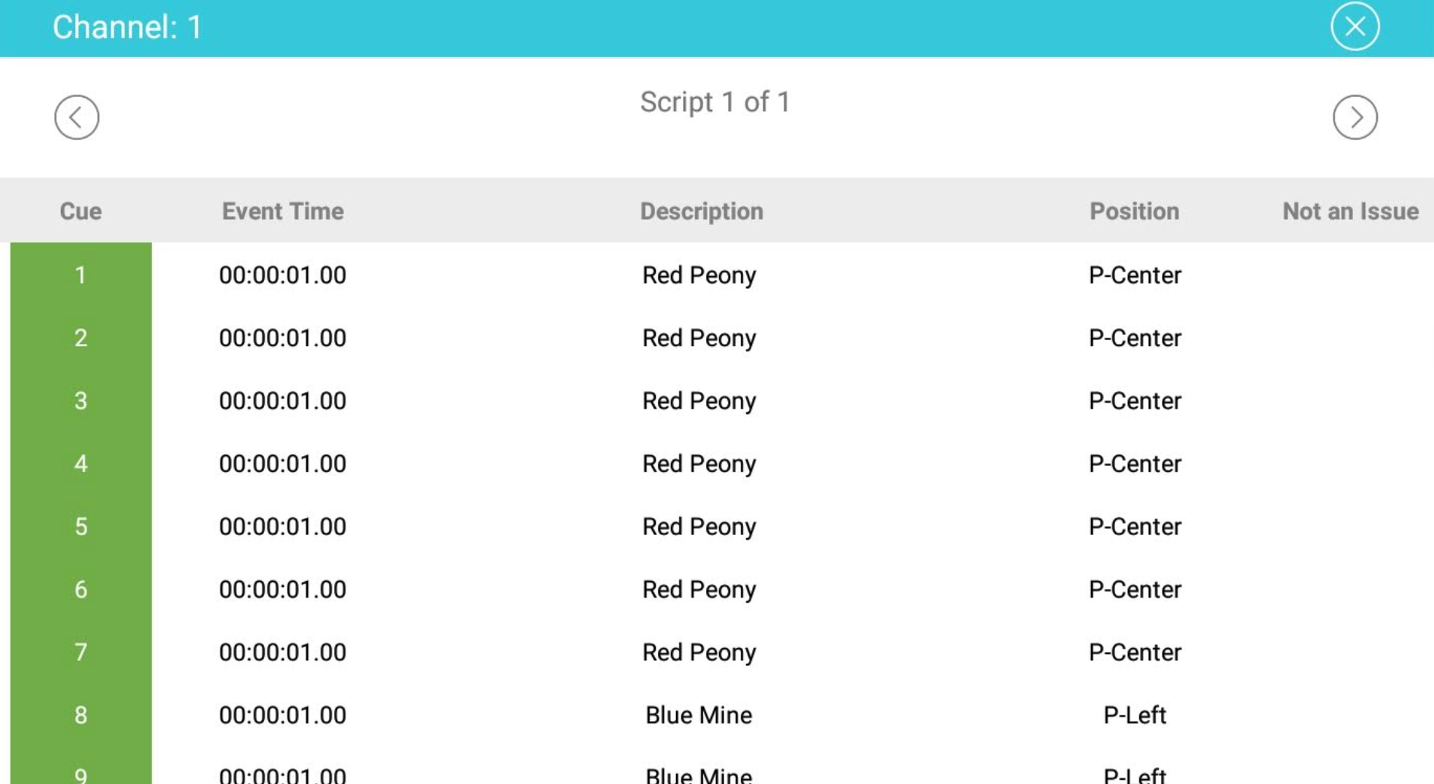Select green cue number 2
This screenshot has height=784, width=1434.
pos(81,338)
